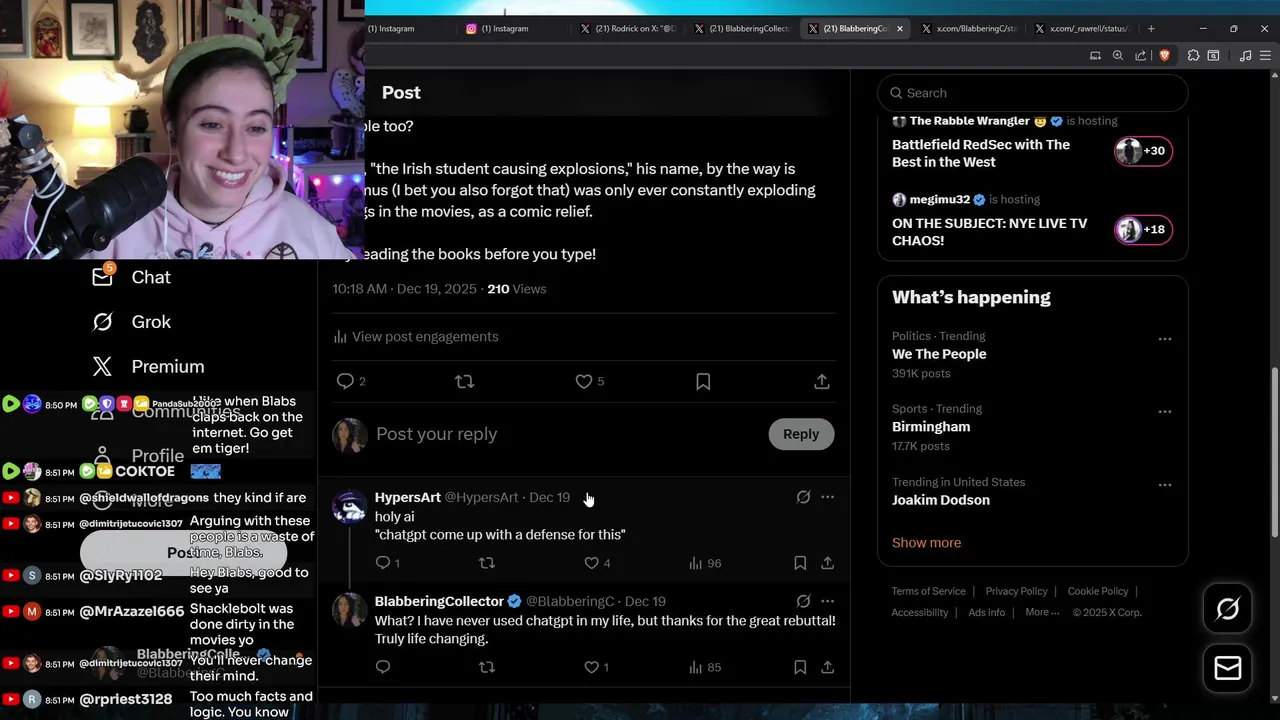Open options for Birmingham trend
The width and height of the screenshot is (1280, 720).
pos(1164,412)
